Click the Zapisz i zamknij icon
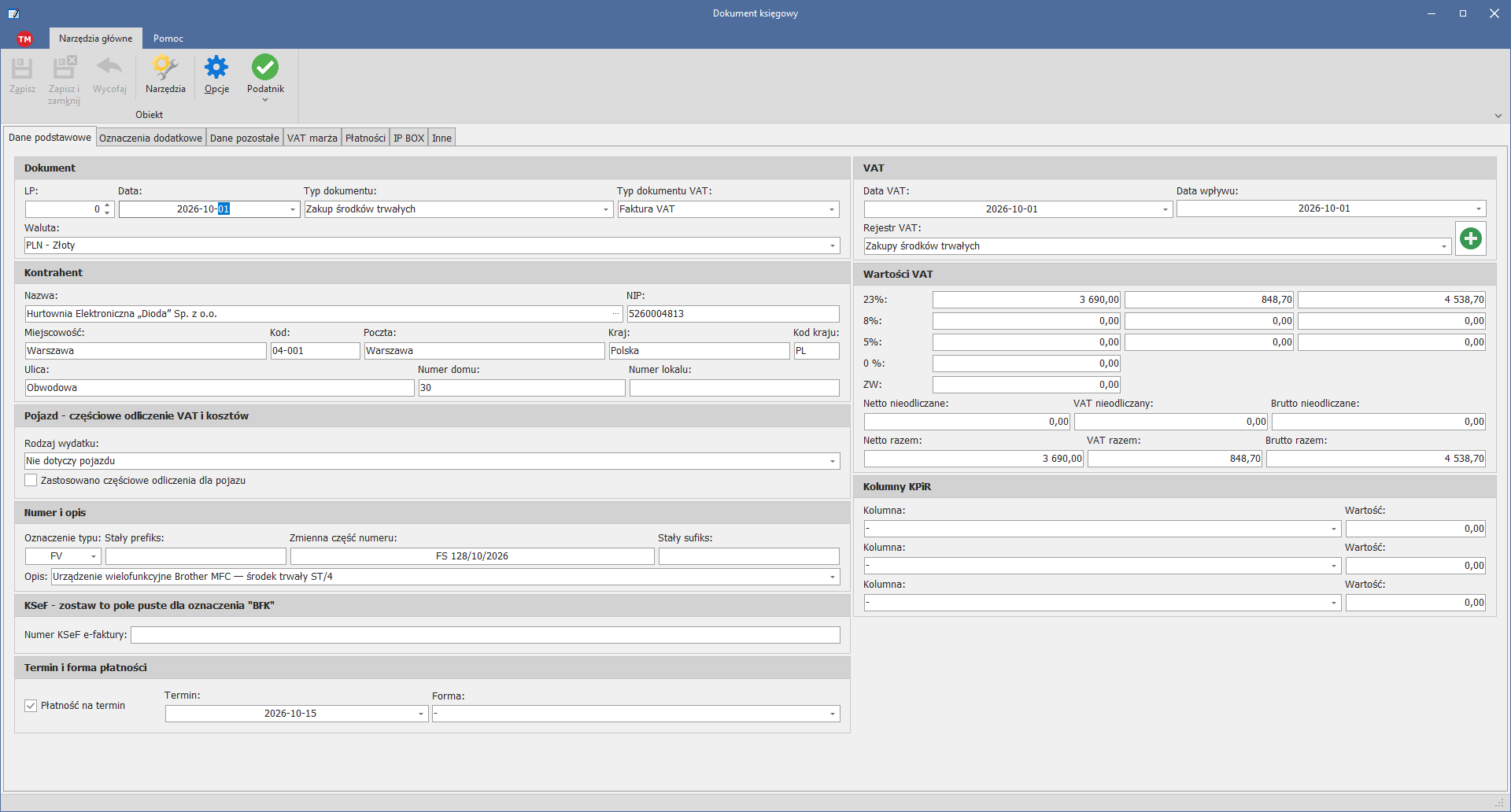 (64, 68)
